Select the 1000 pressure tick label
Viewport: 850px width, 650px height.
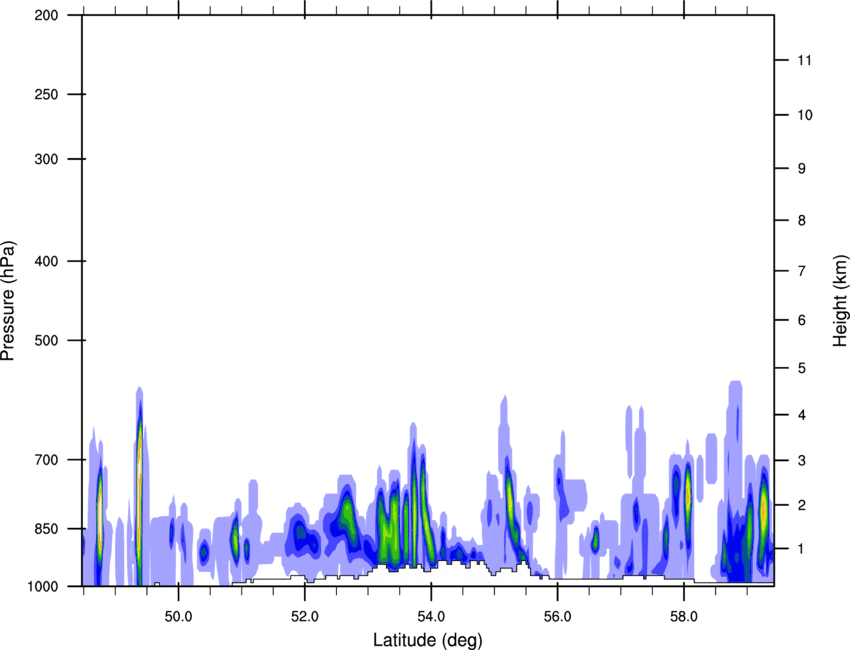point(43,587)
